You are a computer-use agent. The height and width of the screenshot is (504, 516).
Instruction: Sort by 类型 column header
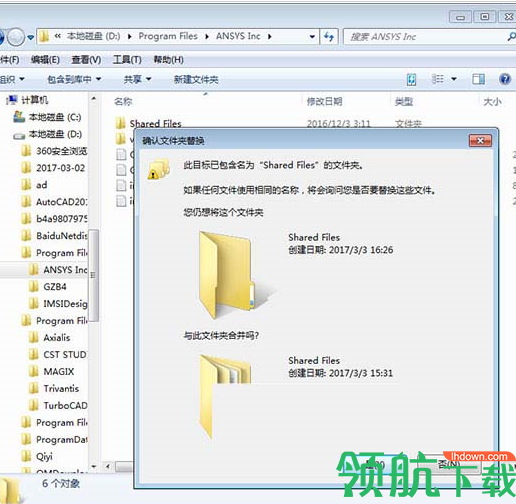pos(404,101)
